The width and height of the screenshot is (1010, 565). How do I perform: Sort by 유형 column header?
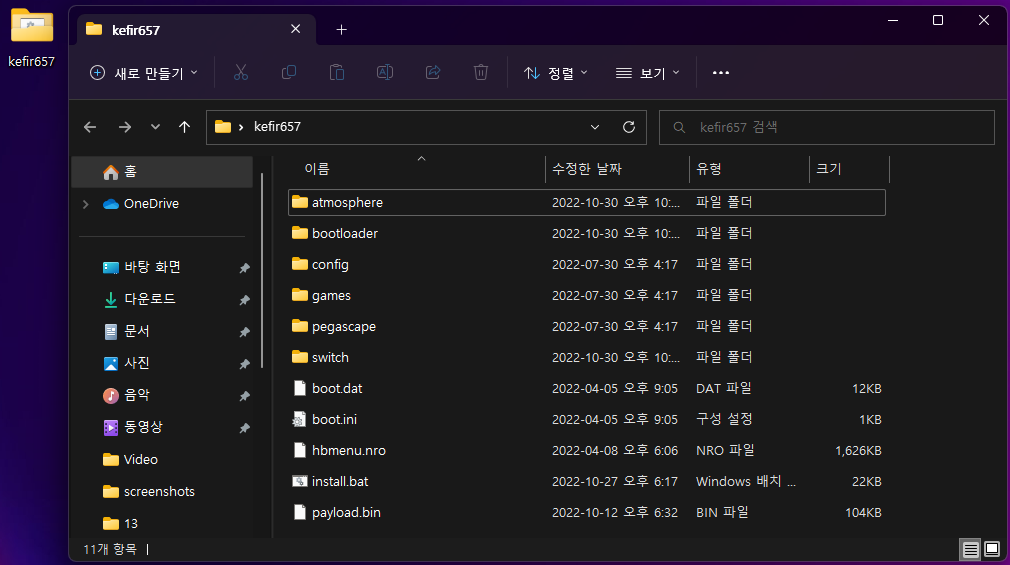click(749, 169)
